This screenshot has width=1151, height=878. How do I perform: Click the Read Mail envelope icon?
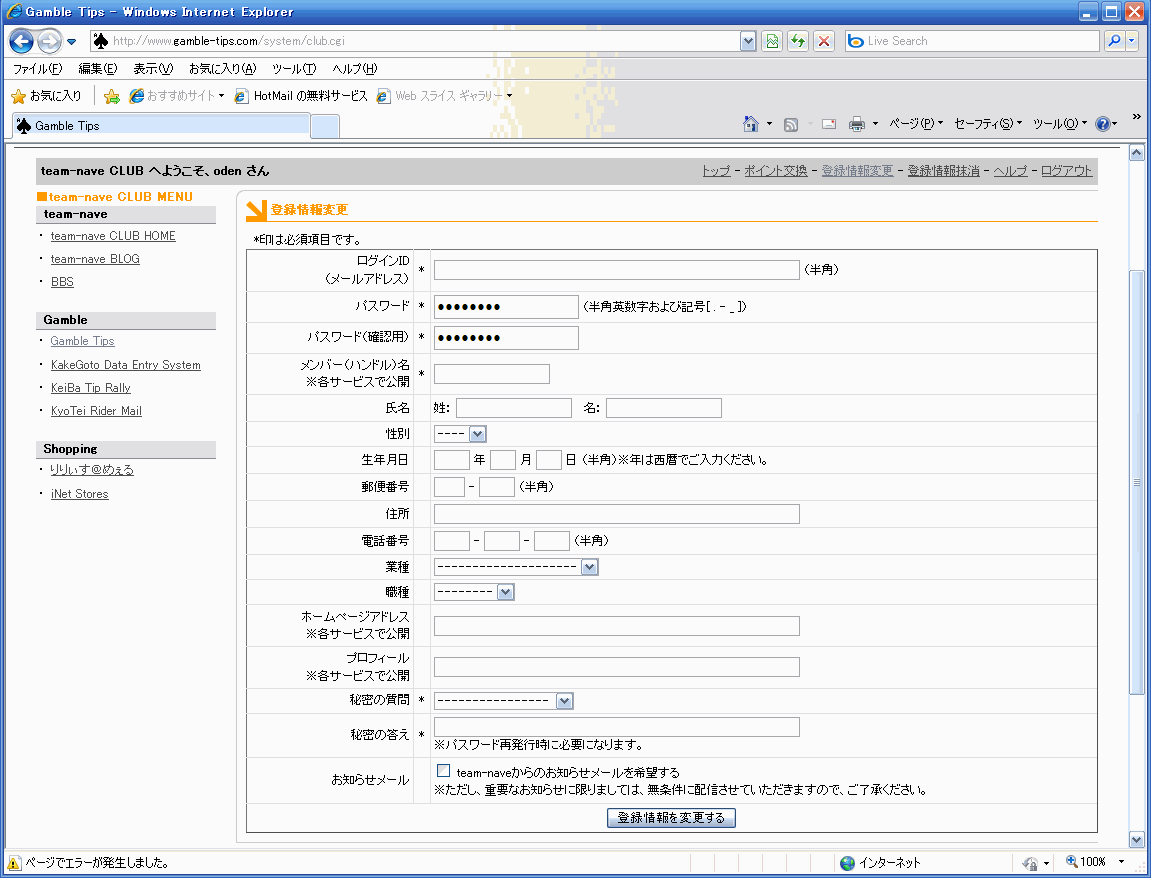(829, 124)
